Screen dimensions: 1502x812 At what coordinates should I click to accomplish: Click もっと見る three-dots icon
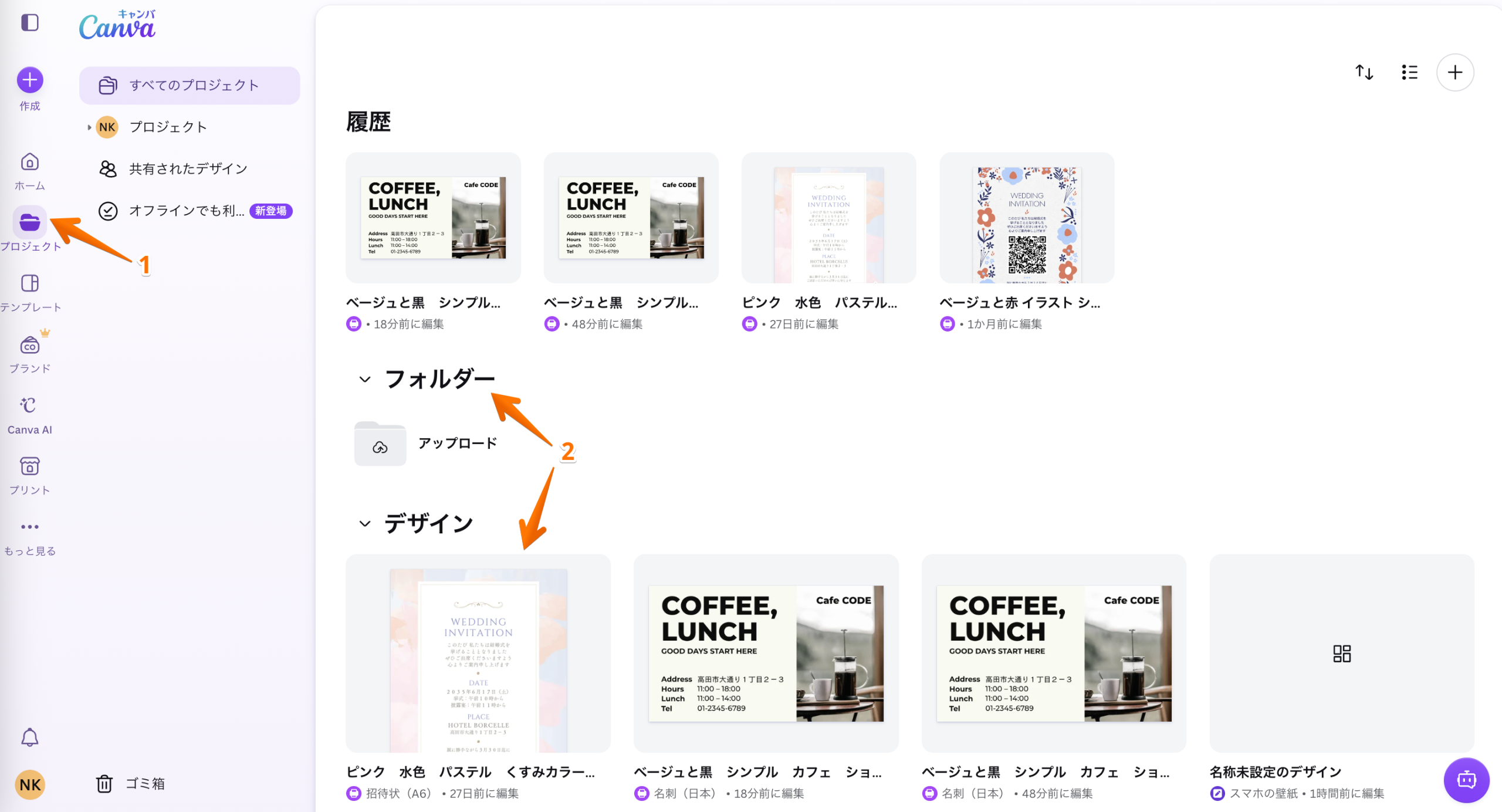tap(30, 527)
